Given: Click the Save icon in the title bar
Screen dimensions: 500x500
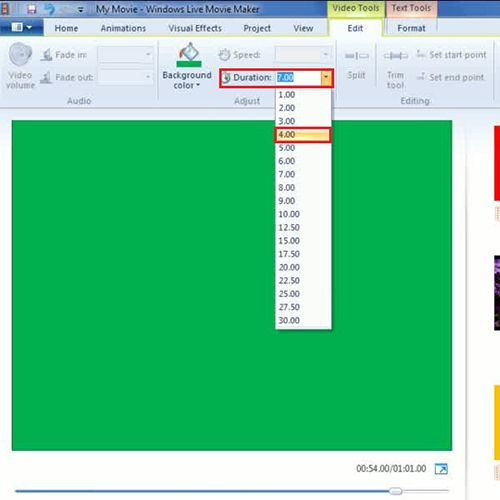Looking at the screenshot, I should [32, 9].
